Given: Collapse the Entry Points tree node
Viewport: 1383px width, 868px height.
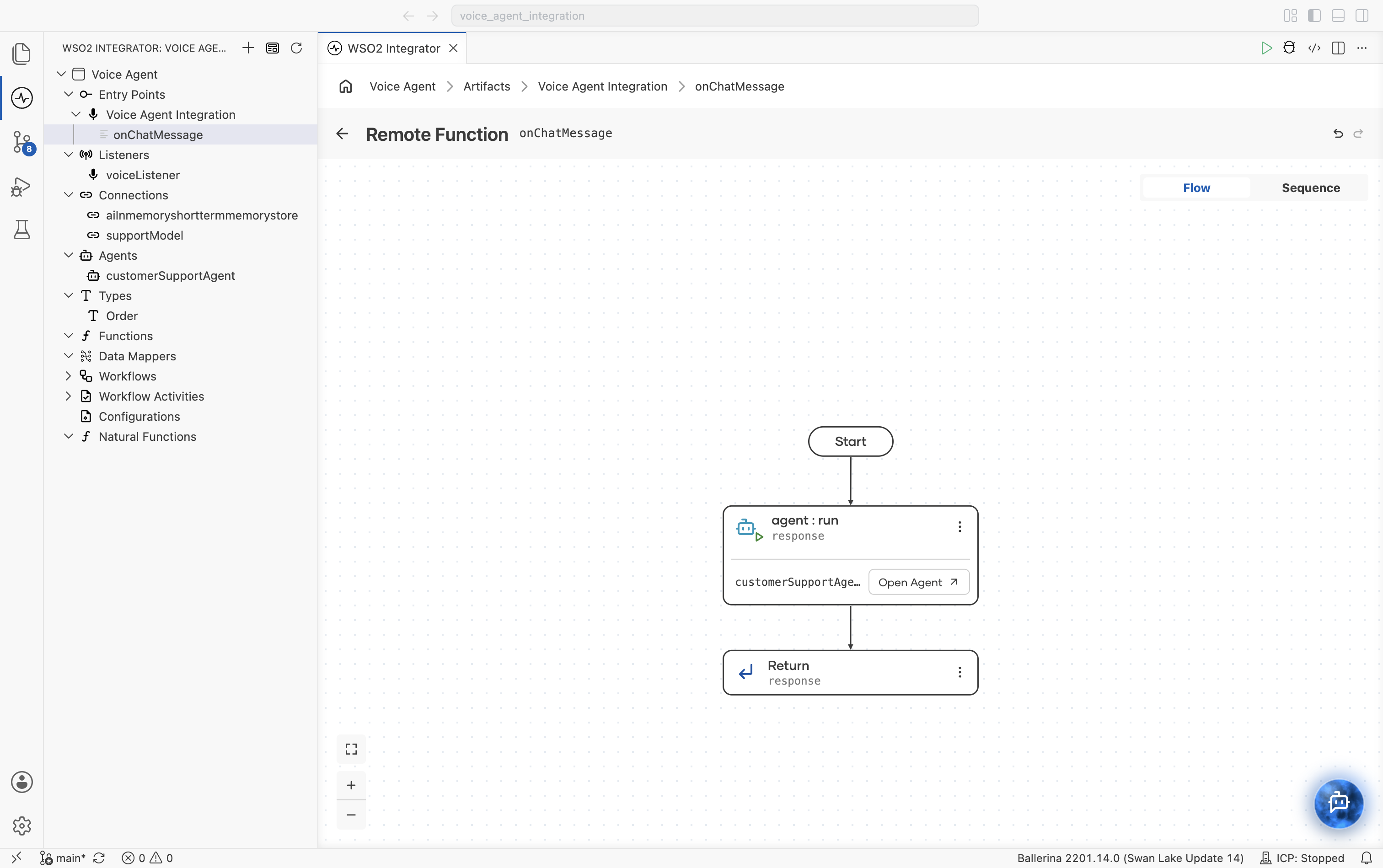Looking at the screenshot, I should [x=68, y=94].
